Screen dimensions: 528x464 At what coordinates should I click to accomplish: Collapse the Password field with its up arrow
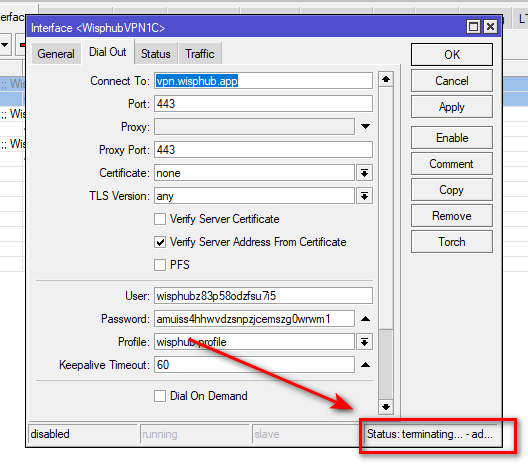[x=365, y=319]
